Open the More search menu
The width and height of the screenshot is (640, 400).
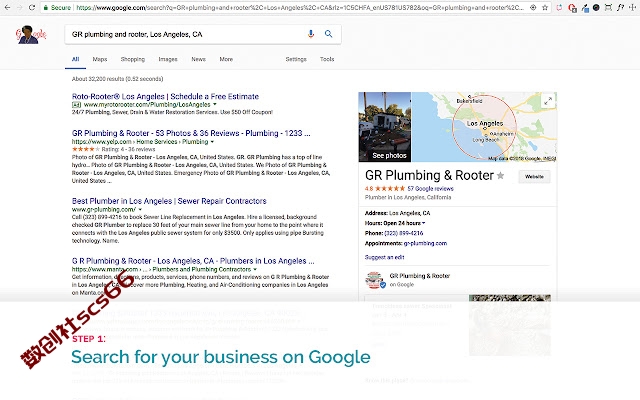tap(226, 59)
